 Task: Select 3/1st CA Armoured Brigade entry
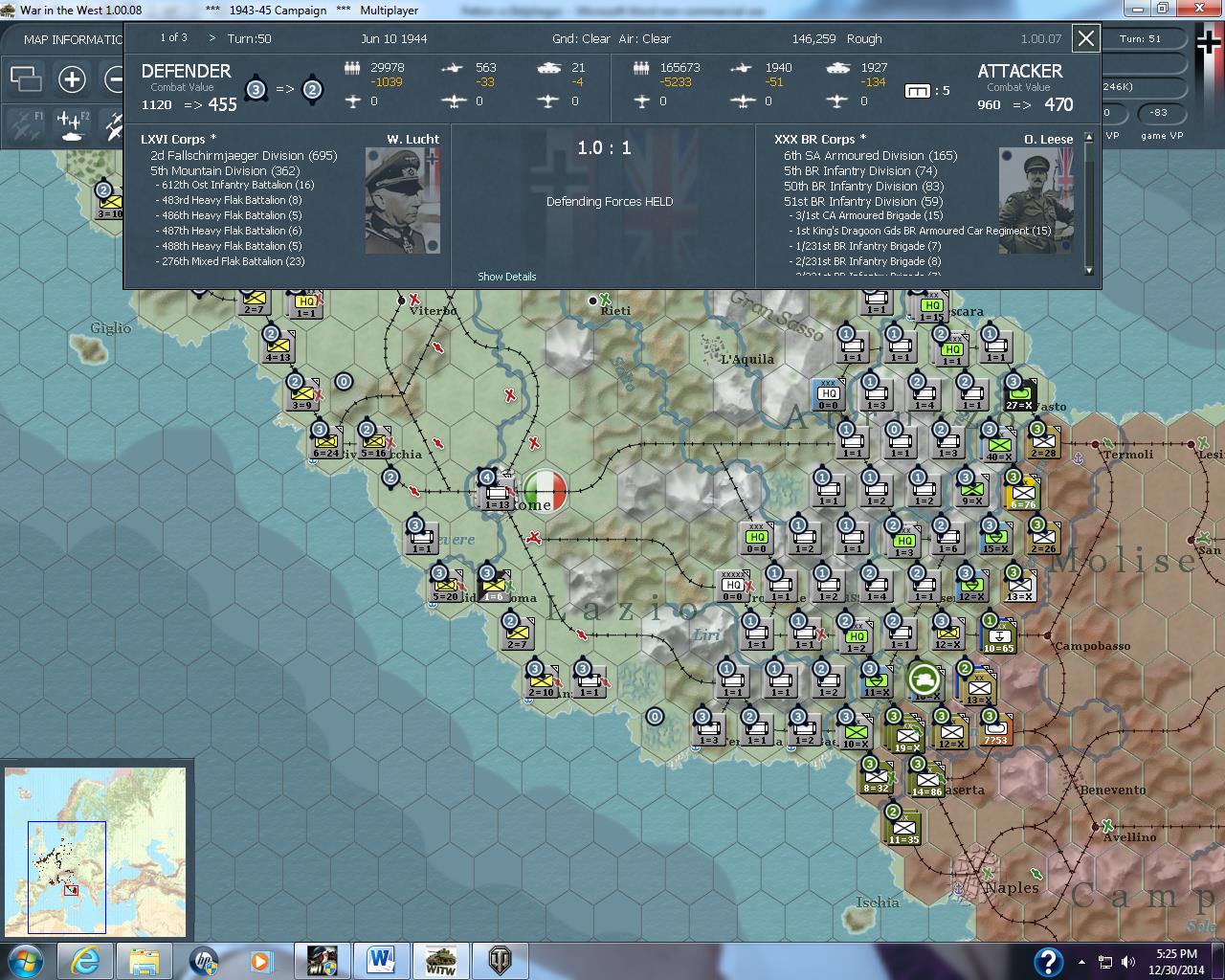tap(868, 215)
